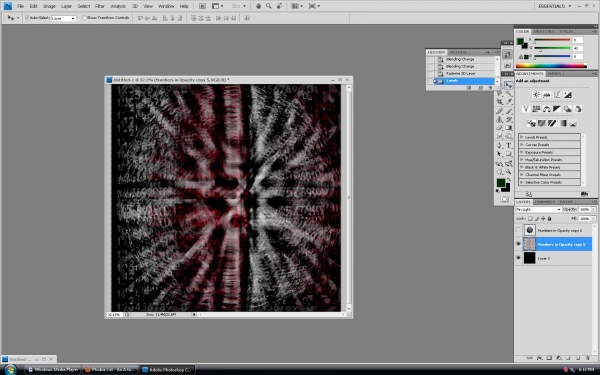The image size is (600, 375).
Task: Open the Auto-Select Layer dropdown
Action: coord(64,18)
